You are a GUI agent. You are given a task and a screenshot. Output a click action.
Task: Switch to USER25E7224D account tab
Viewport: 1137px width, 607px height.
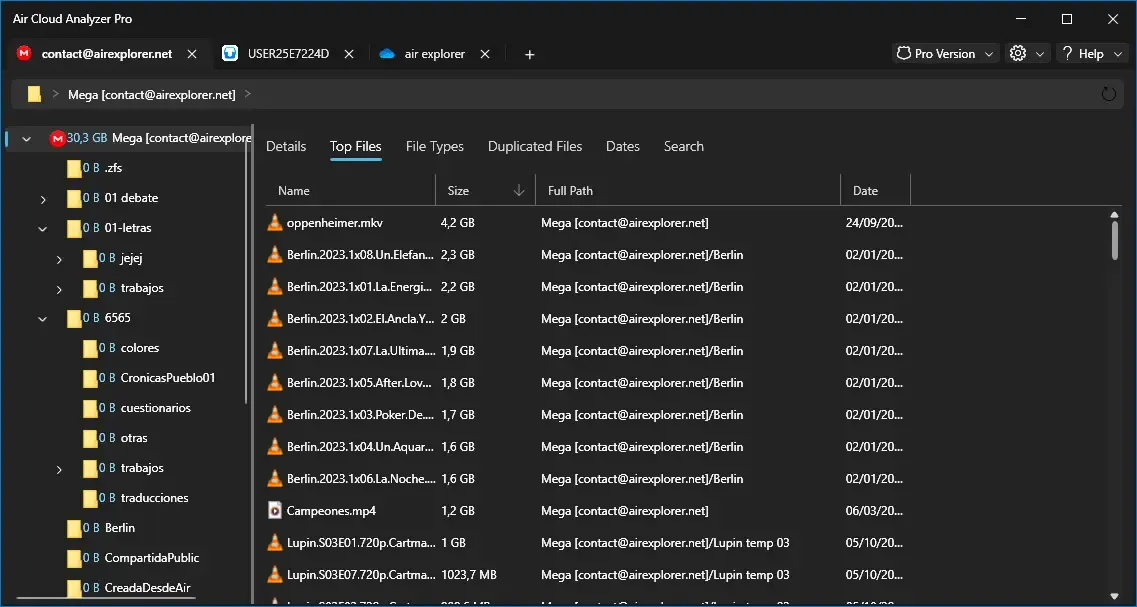coord(289,54)
